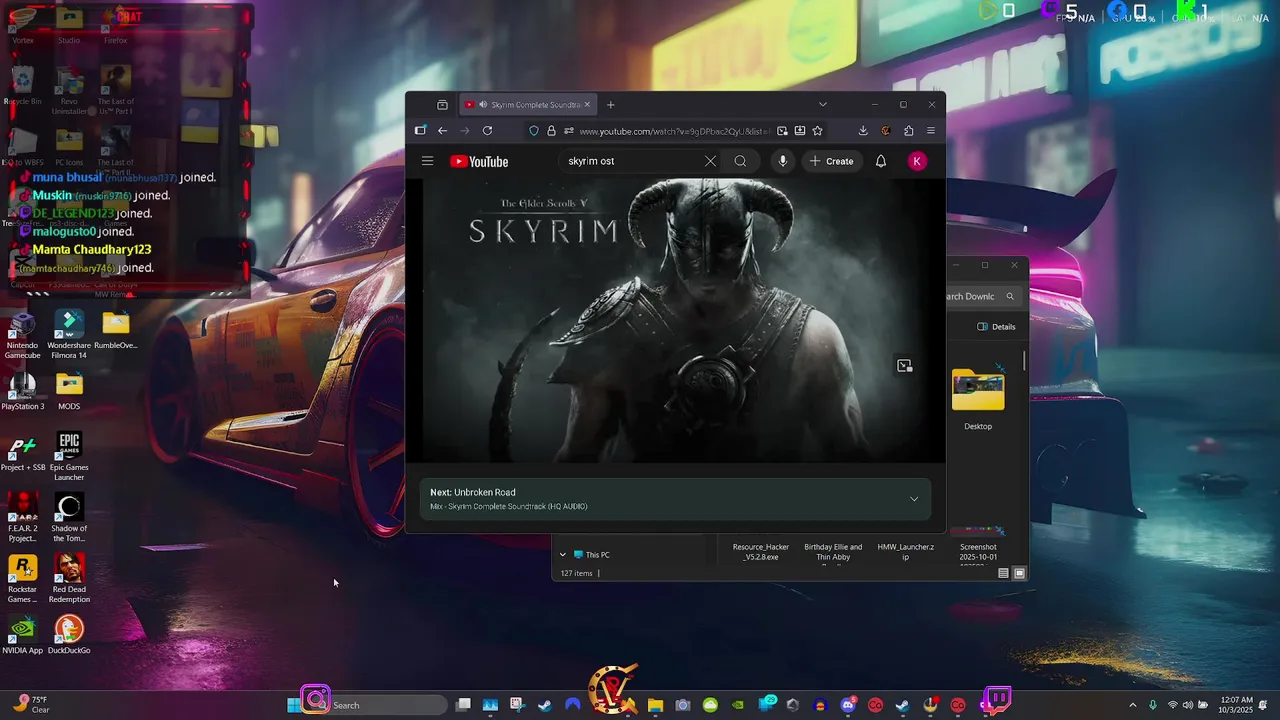
Task: Launch Epic Games Launcher
Action: 69,458
